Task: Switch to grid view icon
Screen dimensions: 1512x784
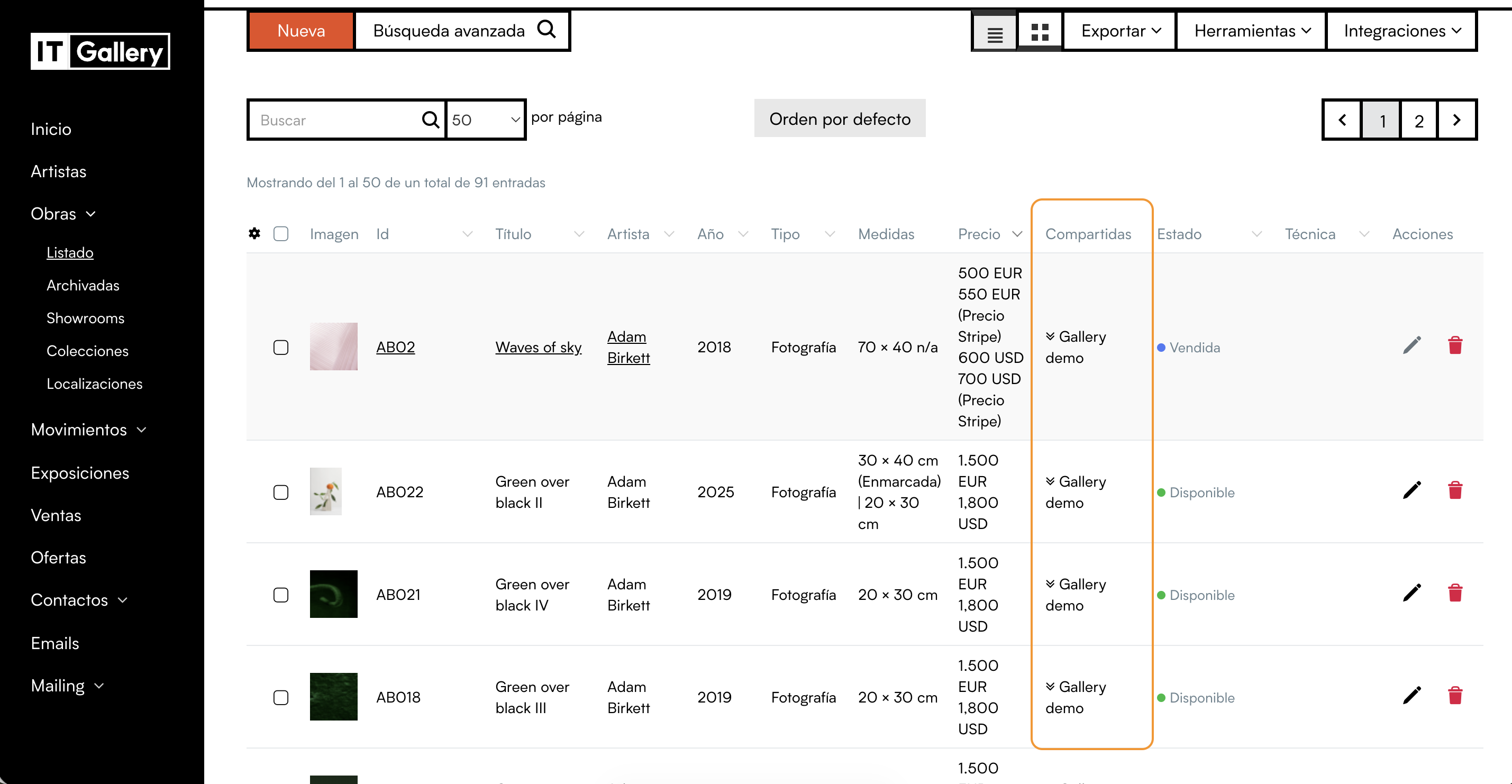Action: click(1040, 32)
